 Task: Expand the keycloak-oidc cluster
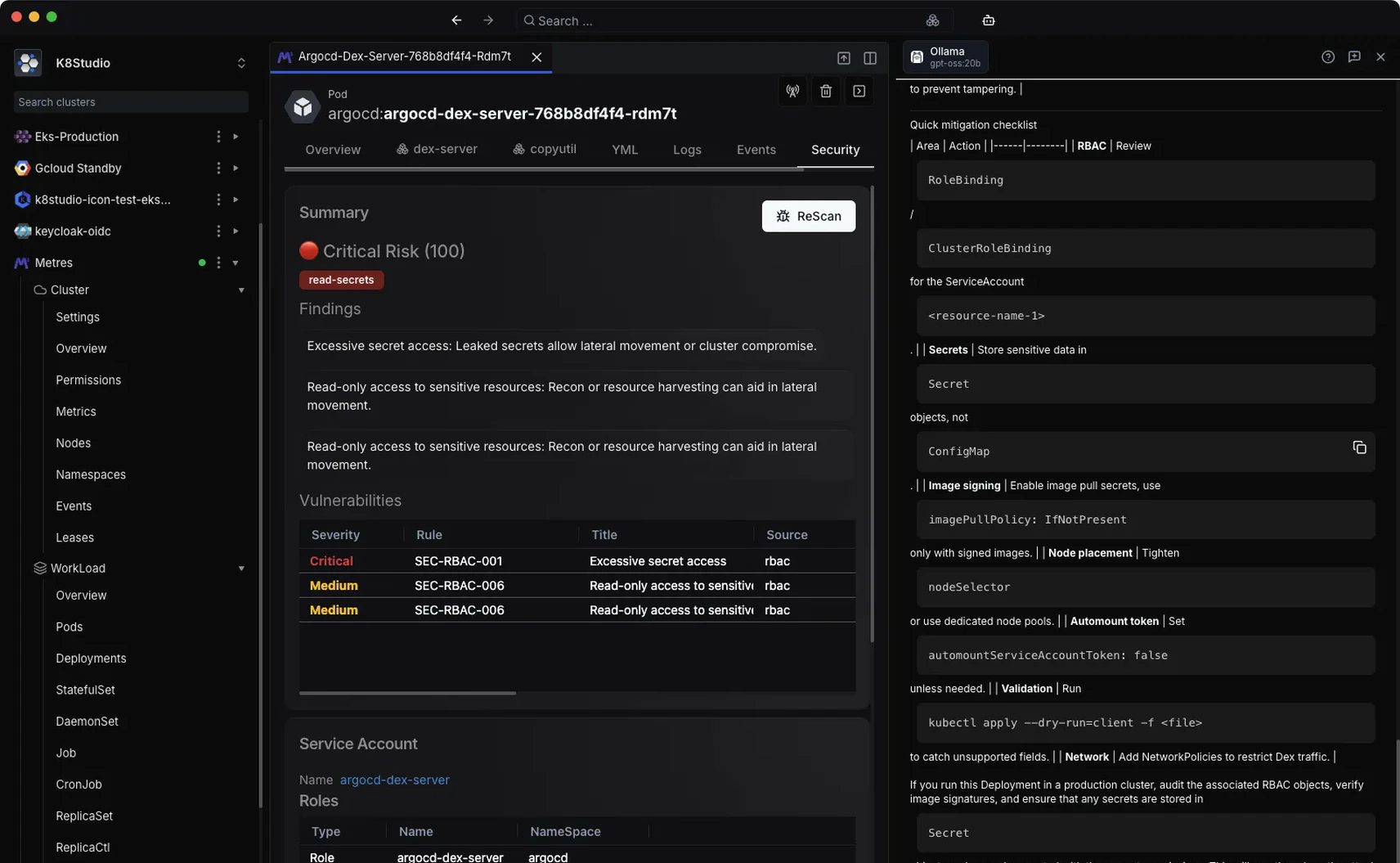236,231
